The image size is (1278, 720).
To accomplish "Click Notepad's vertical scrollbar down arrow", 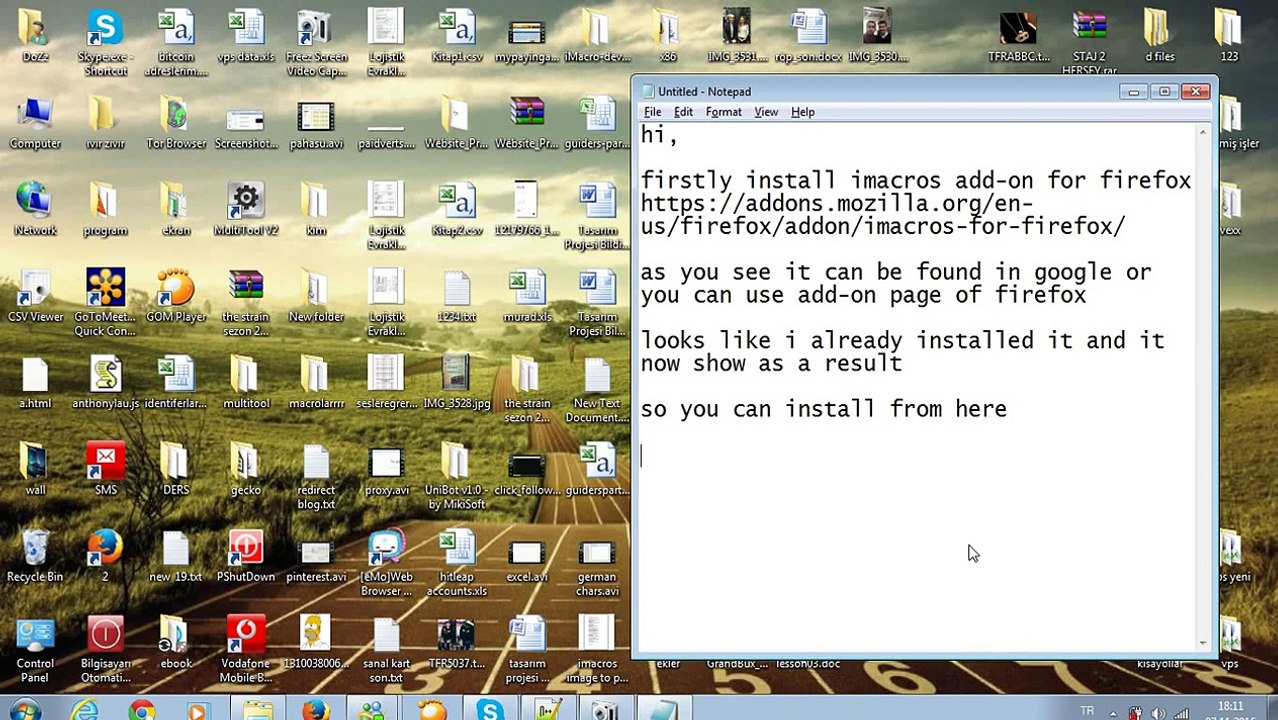I will (x=1202, y=641).
